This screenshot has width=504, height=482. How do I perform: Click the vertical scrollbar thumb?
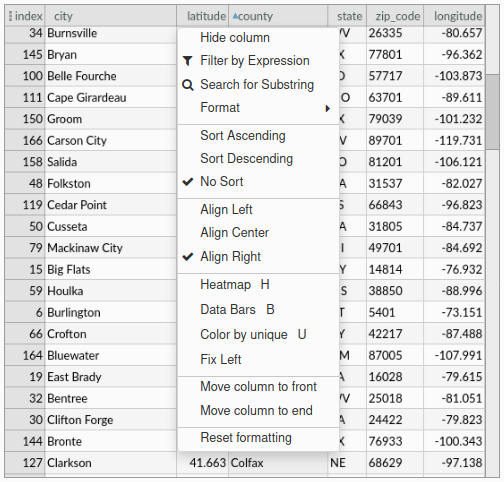point(492,112)
